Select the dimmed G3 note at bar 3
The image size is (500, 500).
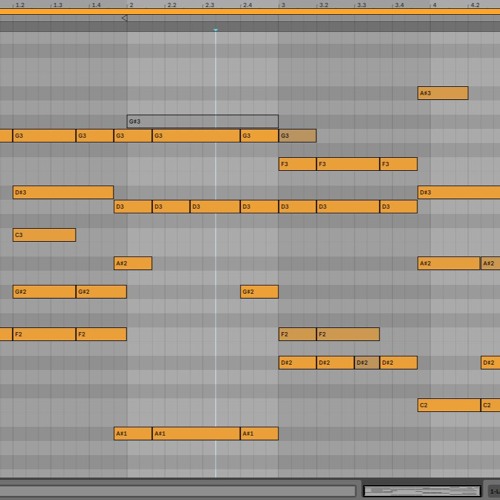pos(297,136)
